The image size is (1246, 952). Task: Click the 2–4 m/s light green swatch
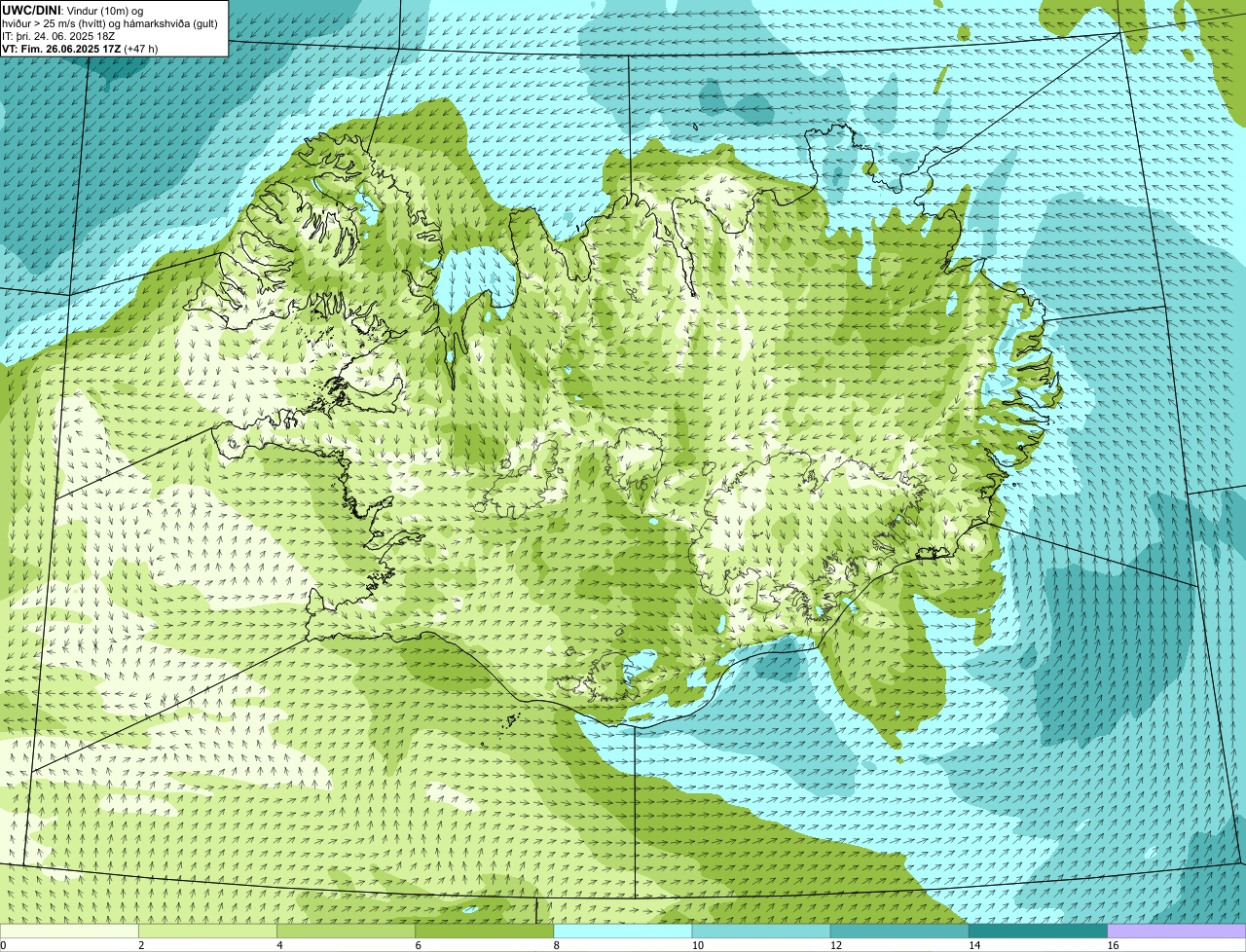[207, 931]
